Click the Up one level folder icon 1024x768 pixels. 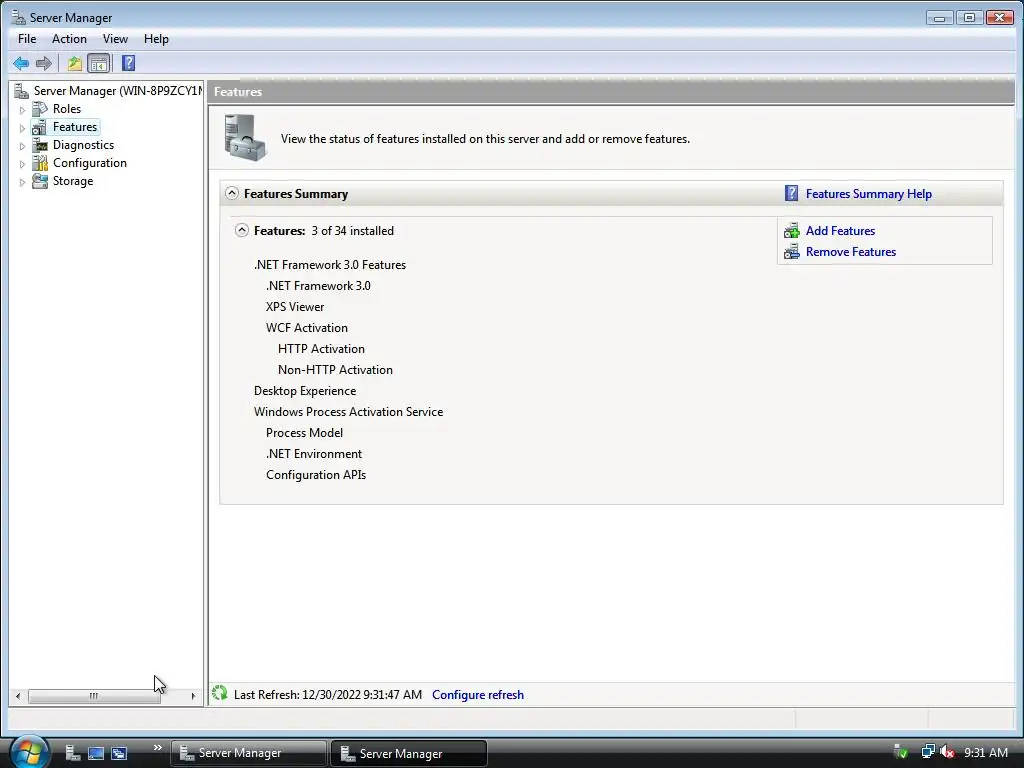[74, 63]
